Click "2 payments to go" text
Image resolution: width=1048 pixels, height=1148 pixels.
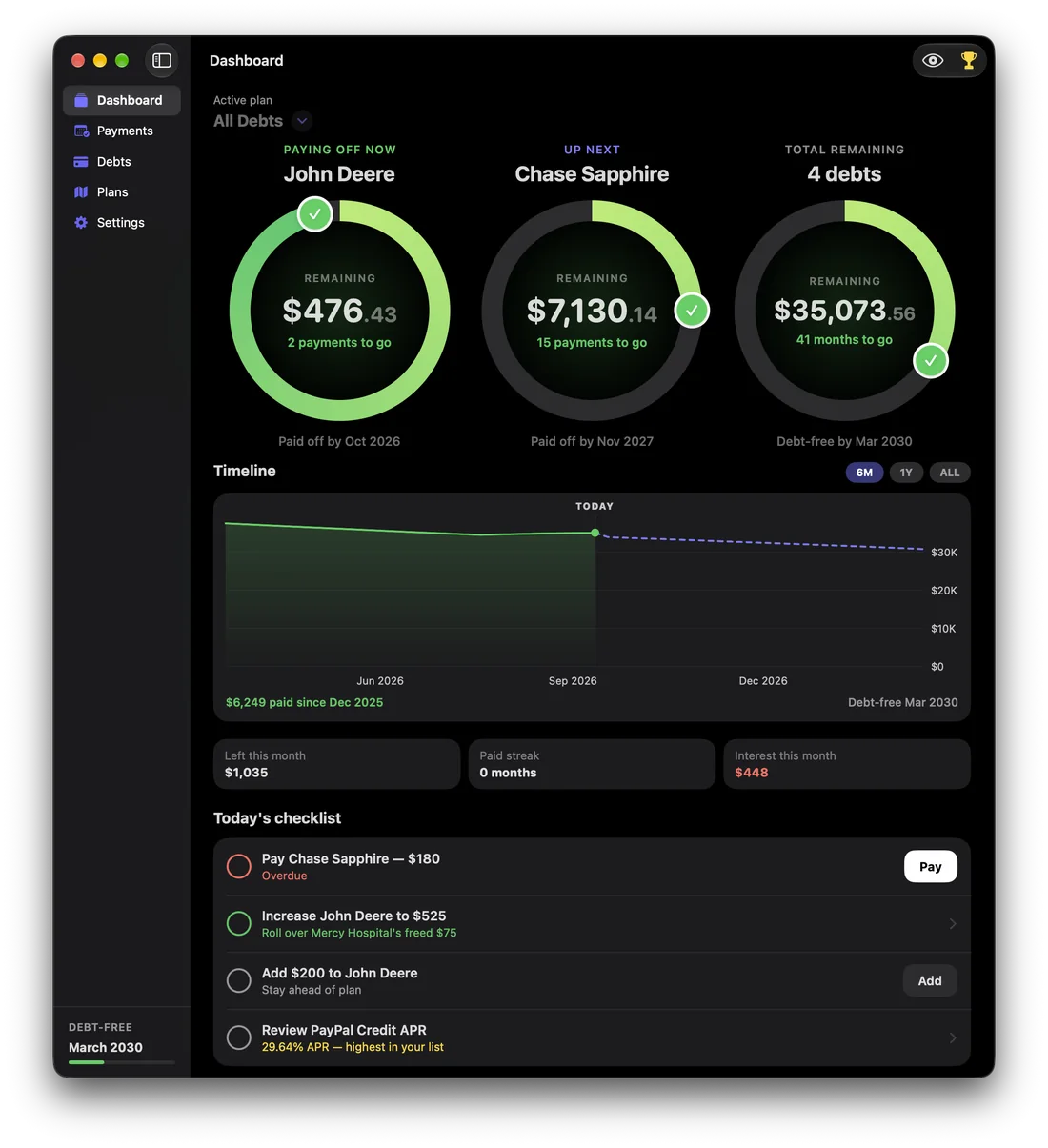point(339,342)
